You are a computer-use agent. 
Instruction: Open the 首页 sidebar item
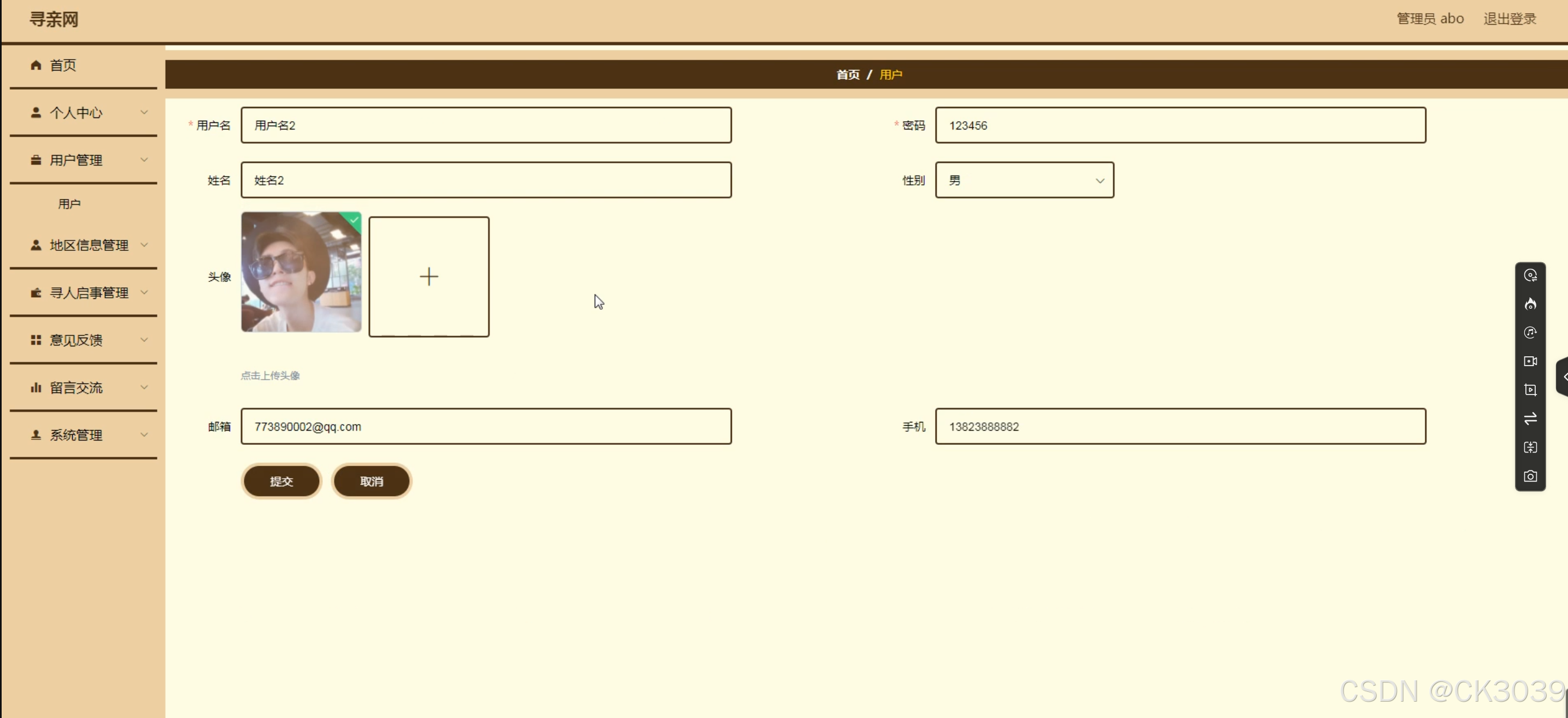[63, 65]
